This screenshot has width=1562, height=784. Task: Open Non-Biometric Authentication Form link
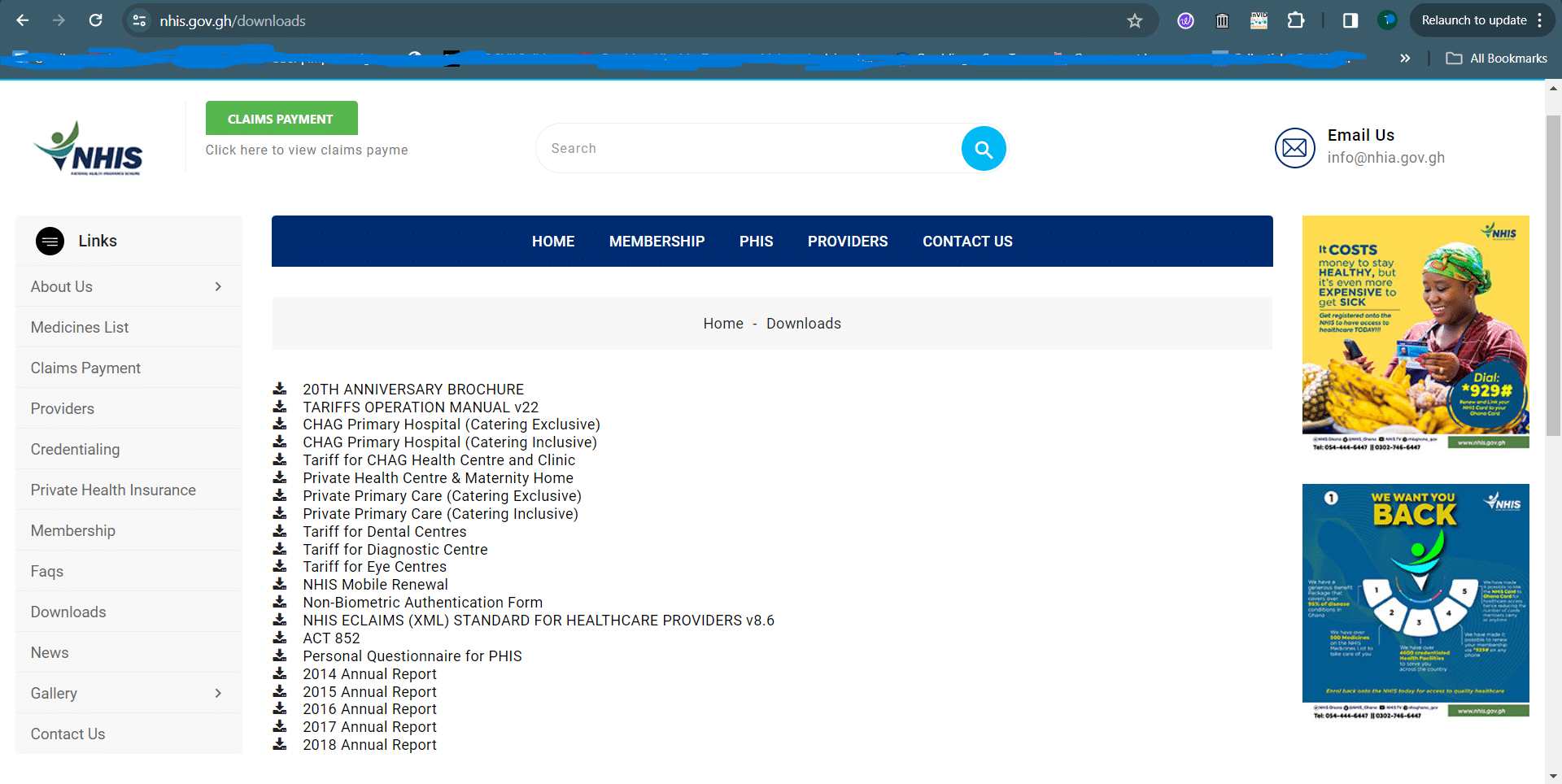click(423, 603)
